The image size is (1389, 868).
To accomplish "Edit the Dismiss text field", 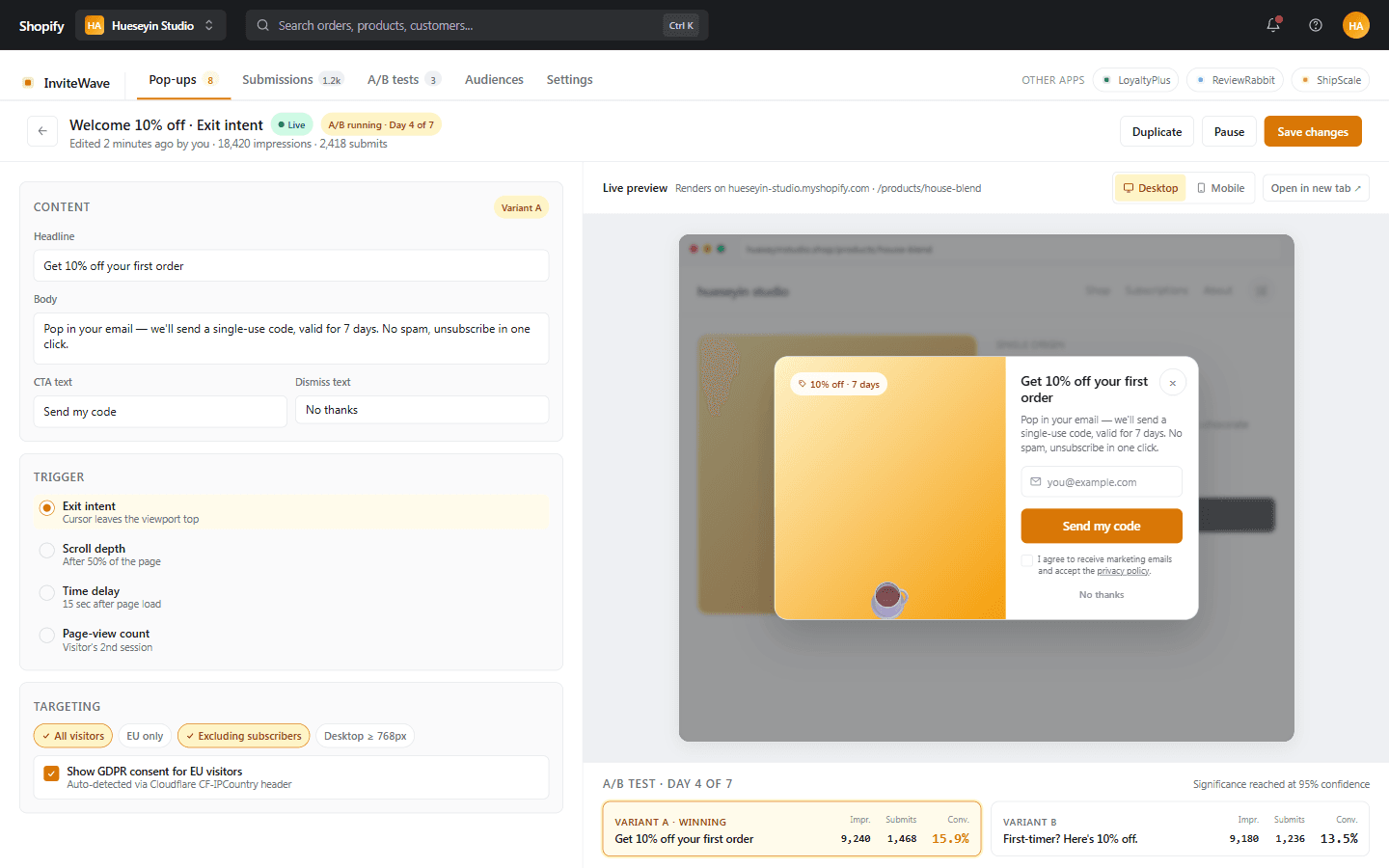I will click(422, 410).
